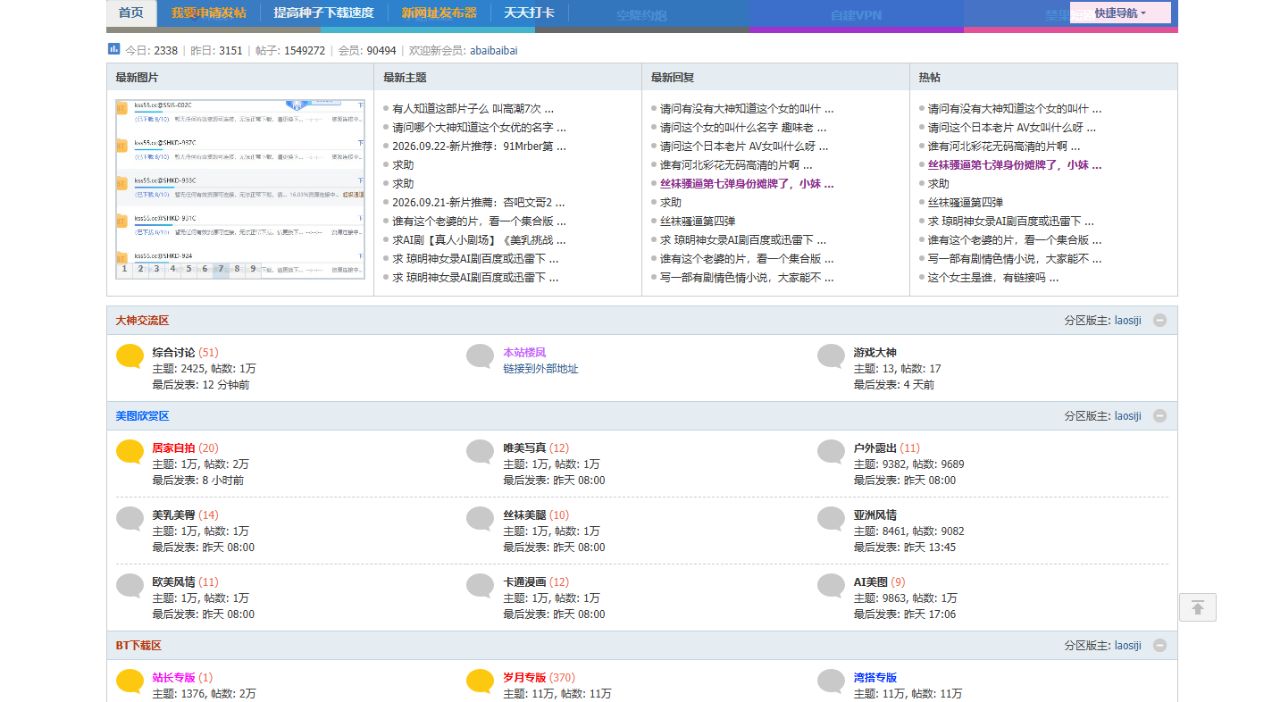Select slide number 1 in the slideshow
The image size is (1280, 702).
coord(125,269)
